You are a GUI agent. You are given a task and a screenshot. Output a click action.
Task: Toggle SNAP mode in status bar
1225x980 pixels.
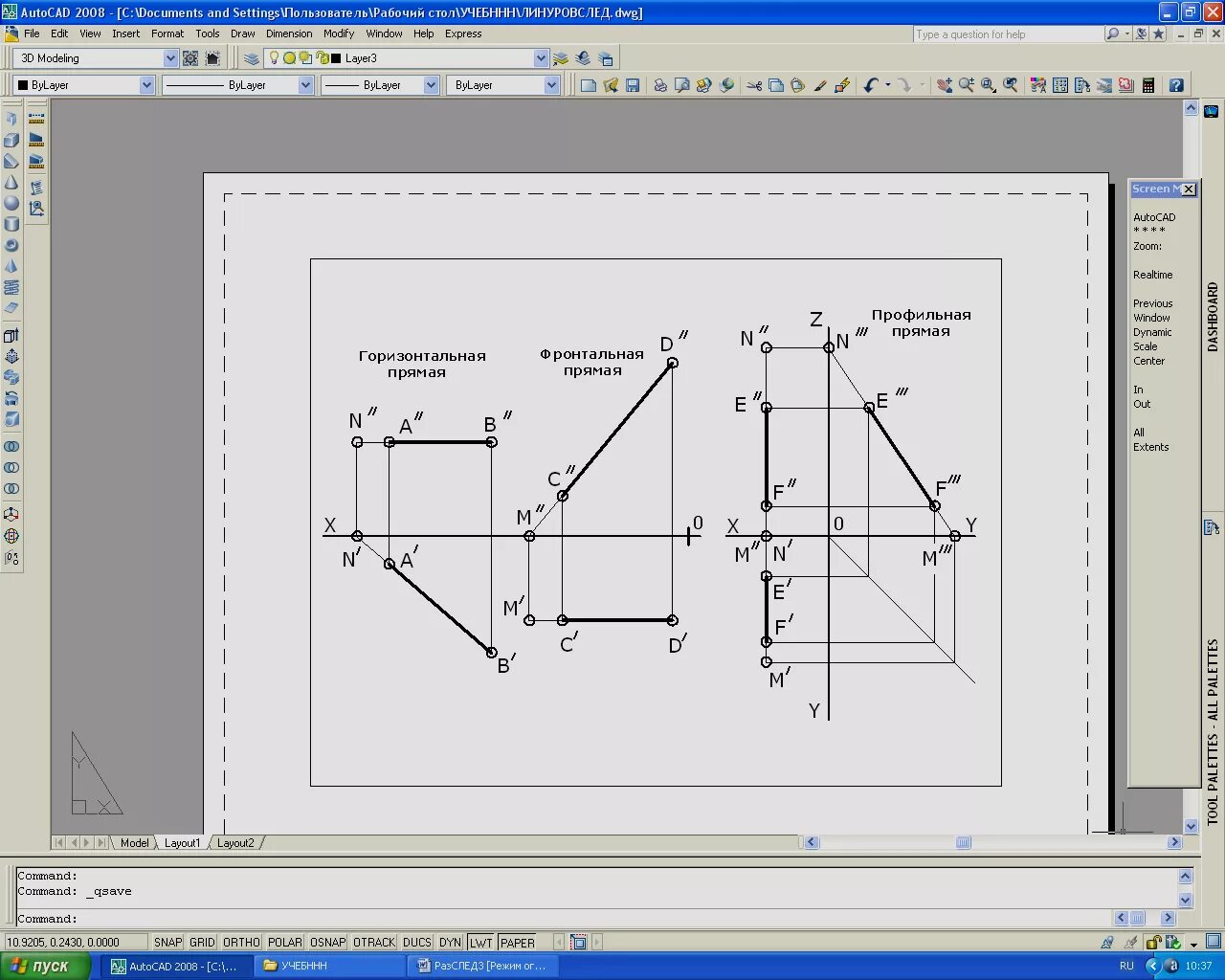click(167, 943)
